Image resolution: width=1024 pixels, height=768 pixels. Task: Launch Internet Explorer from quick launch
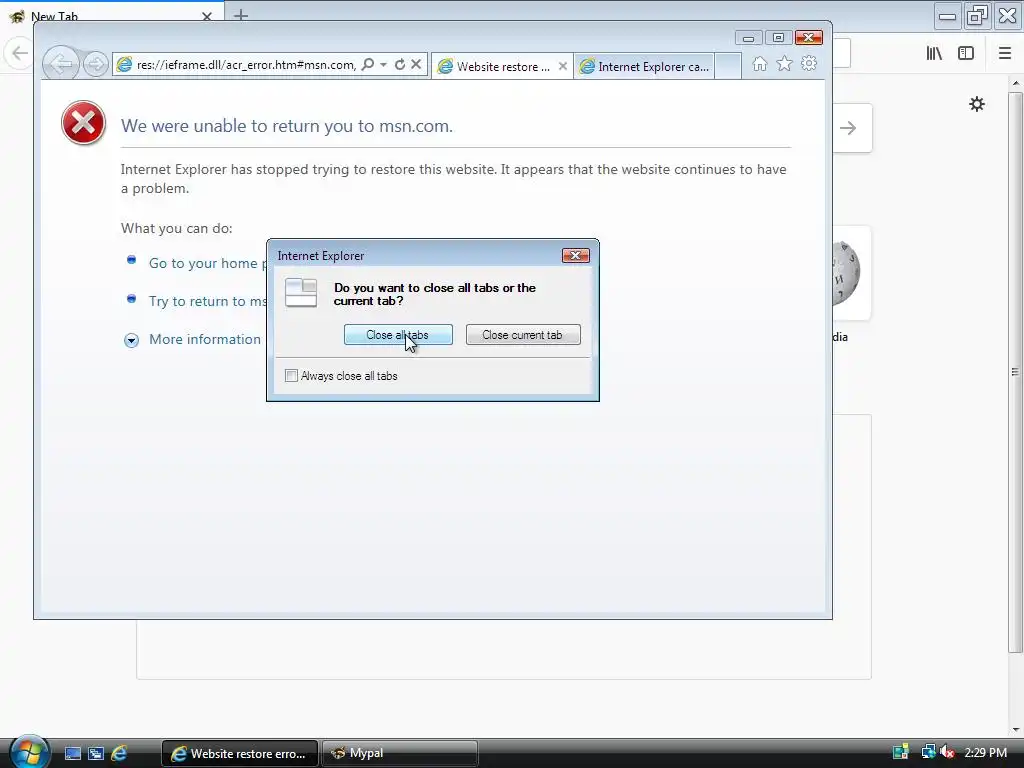coord(119,754)
